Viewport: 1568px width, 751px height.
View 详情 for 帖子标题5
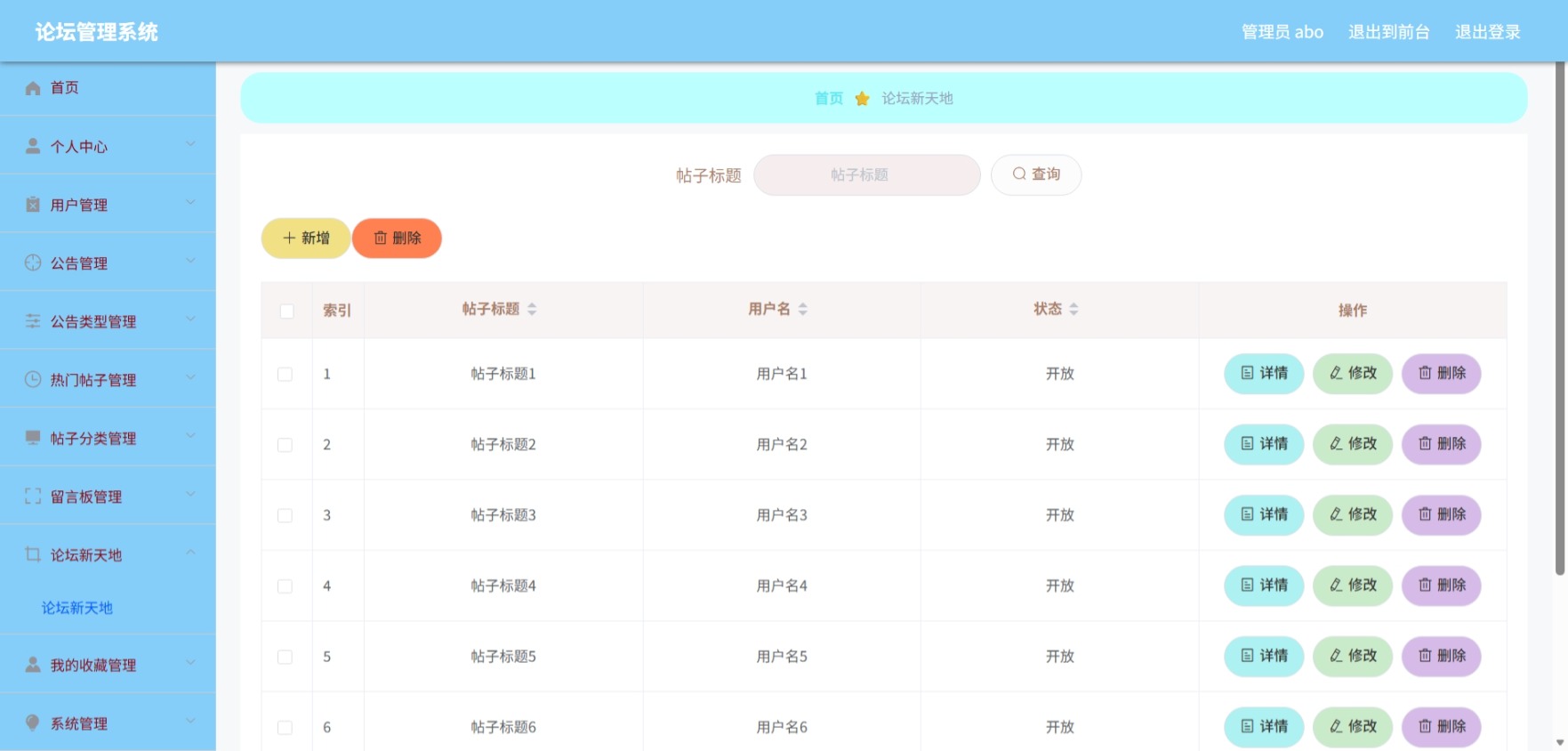pos(1264,657)
